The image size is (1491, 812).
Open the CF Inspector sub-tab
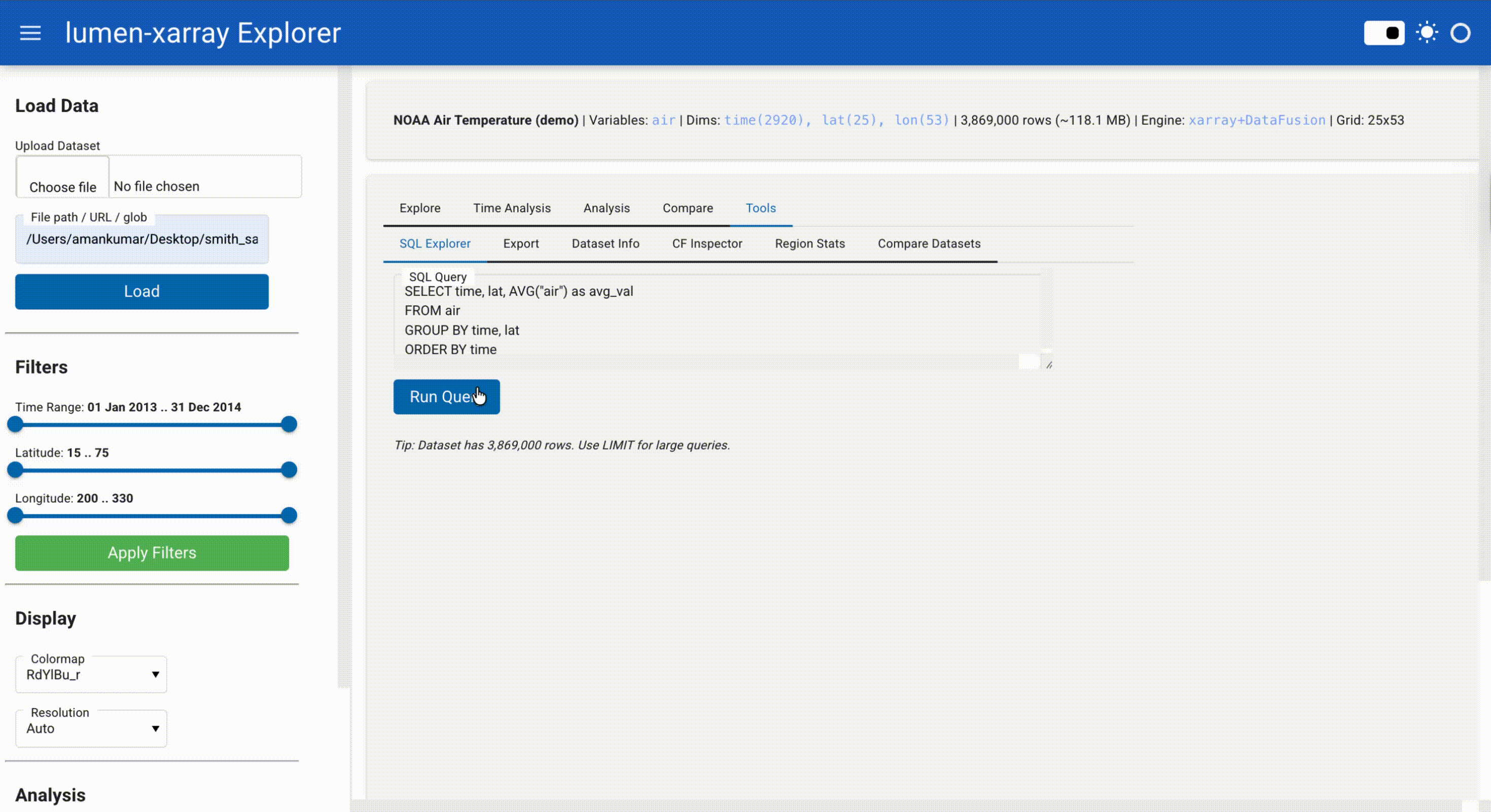[707, 244]
